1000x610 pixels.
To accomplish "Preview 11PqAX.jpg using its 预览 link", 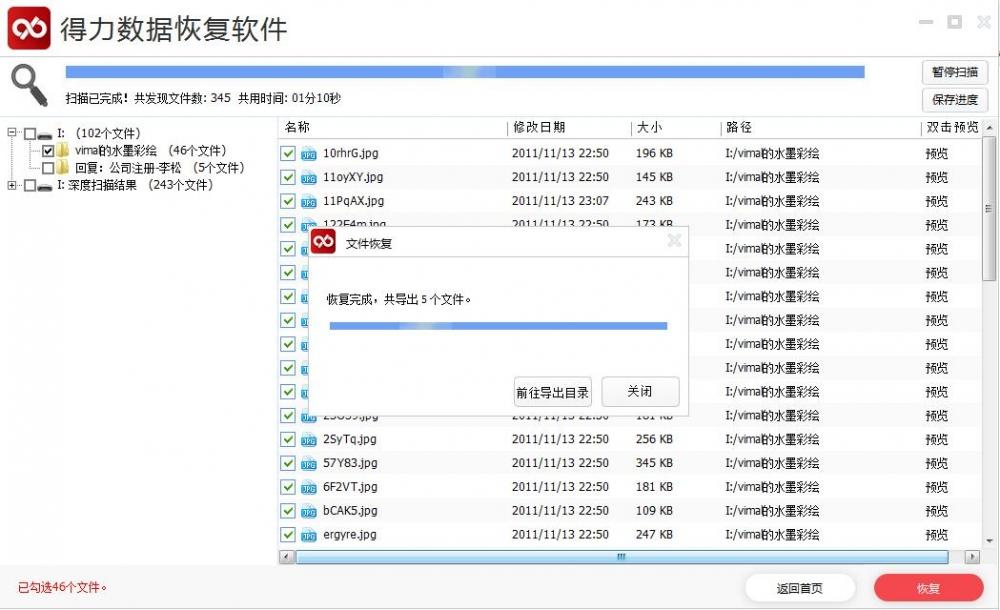I will (x=936, y=201).
